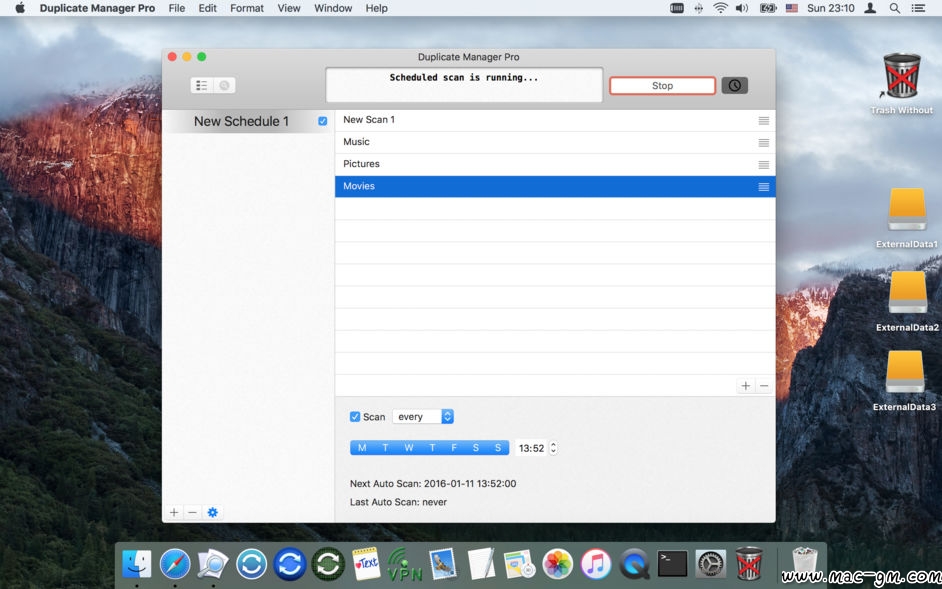This screenshot has height=589, width=942.
Task: Open System Preferences from the Dock
Action: (x=711, y=564)
